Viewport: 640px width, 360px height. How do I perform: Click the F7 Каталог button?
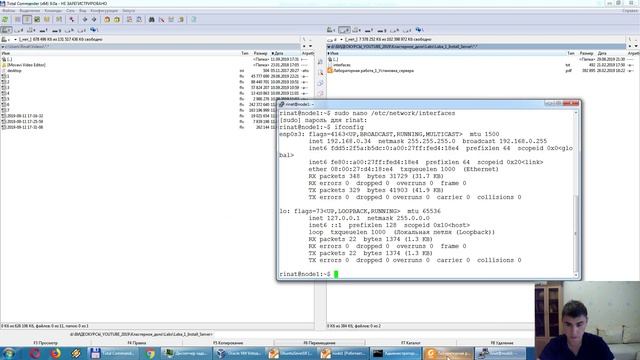coord(411,343)
